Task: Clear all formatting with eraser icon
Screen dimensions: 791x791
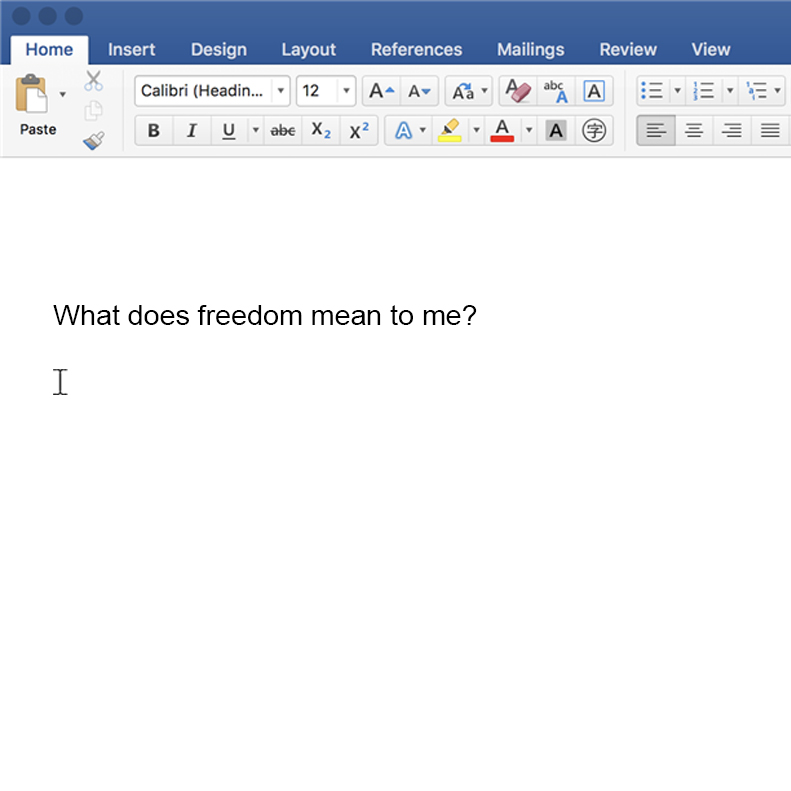Action: tap(518, 91)
